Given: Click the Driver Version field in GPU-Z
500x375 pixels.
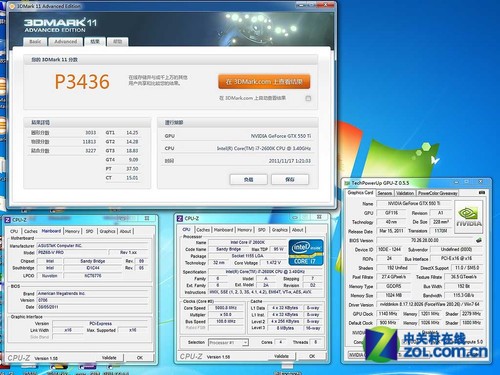Looking at the screenshot, I should click(x=429, y=304).
